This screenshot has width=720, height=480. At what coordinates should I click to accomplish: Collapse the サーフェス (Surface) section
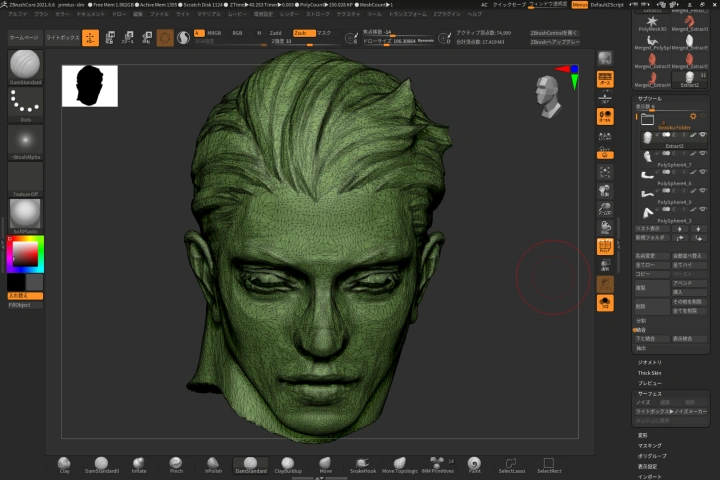(x=649, y=394)
